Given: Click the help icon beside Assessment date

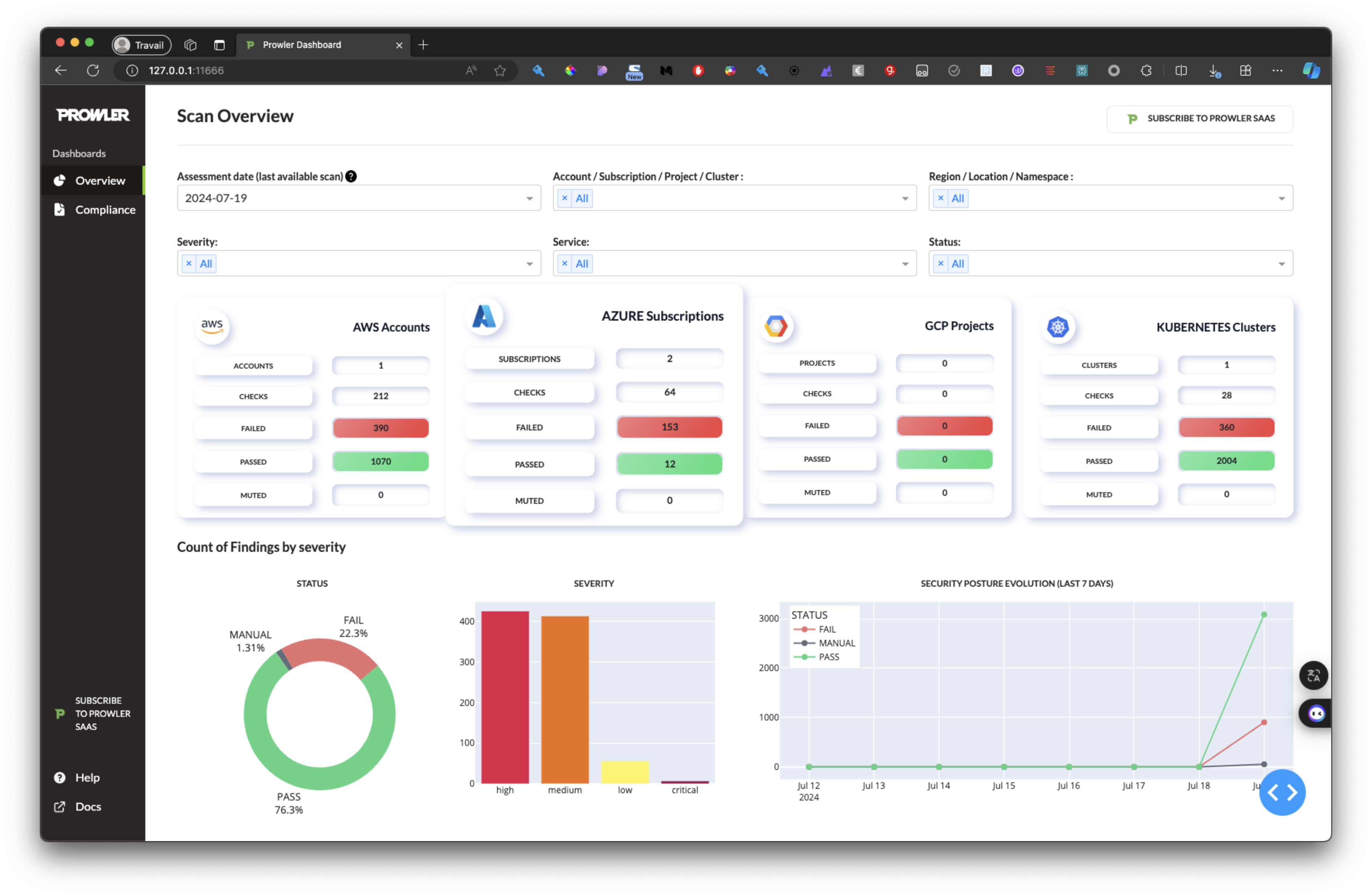Looking at the screenshot, I should [x=351, y=176].
